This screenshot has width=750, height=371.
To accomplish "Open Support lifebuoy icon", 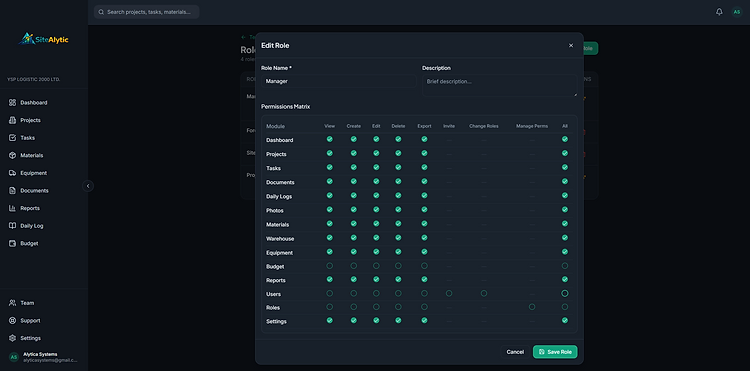I will click(x=12, y=321).
